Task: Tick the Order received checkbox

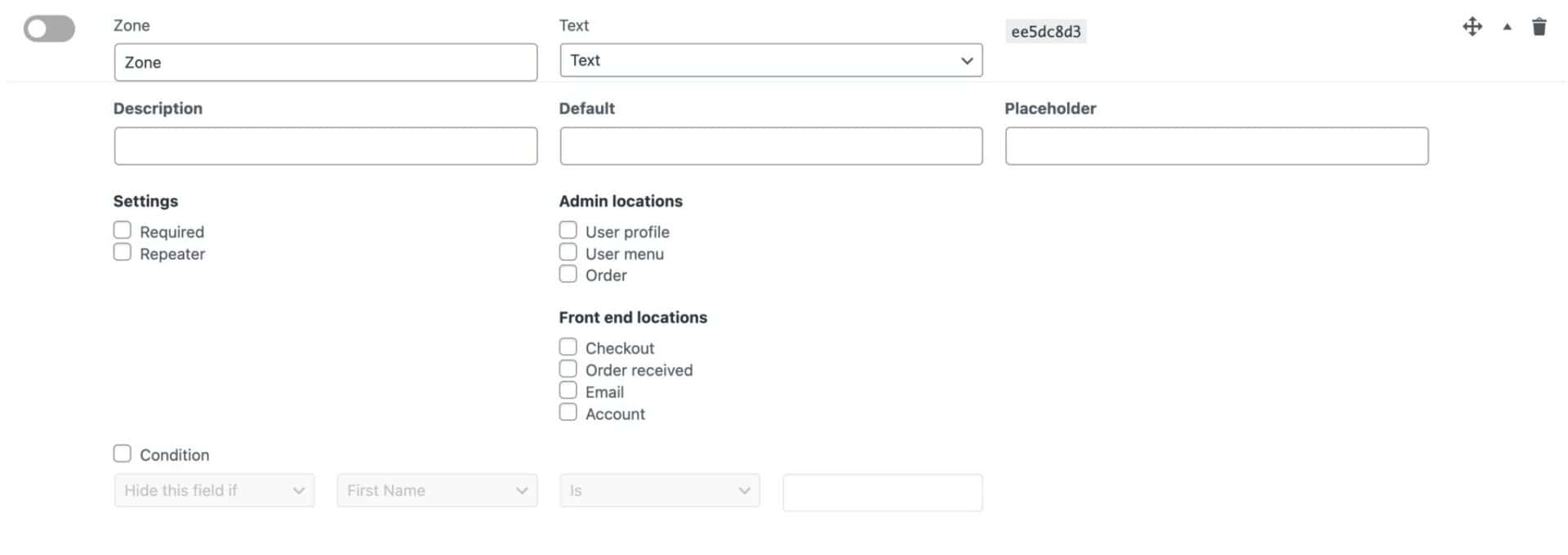Action: (x=568, y=369)
